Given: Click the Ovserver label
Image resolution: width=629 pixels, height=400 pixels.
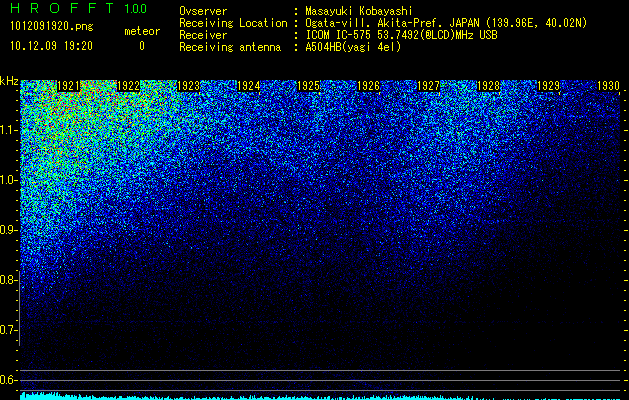Looking at the screenshot, I should 203,11.
